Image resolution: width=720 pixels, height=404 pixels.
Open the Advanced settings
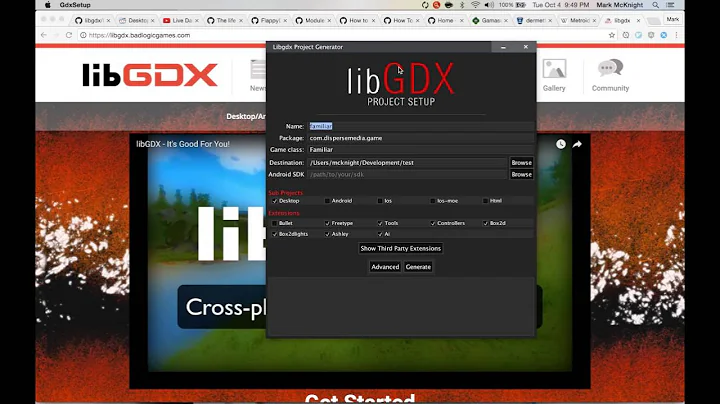pos(385,267)
